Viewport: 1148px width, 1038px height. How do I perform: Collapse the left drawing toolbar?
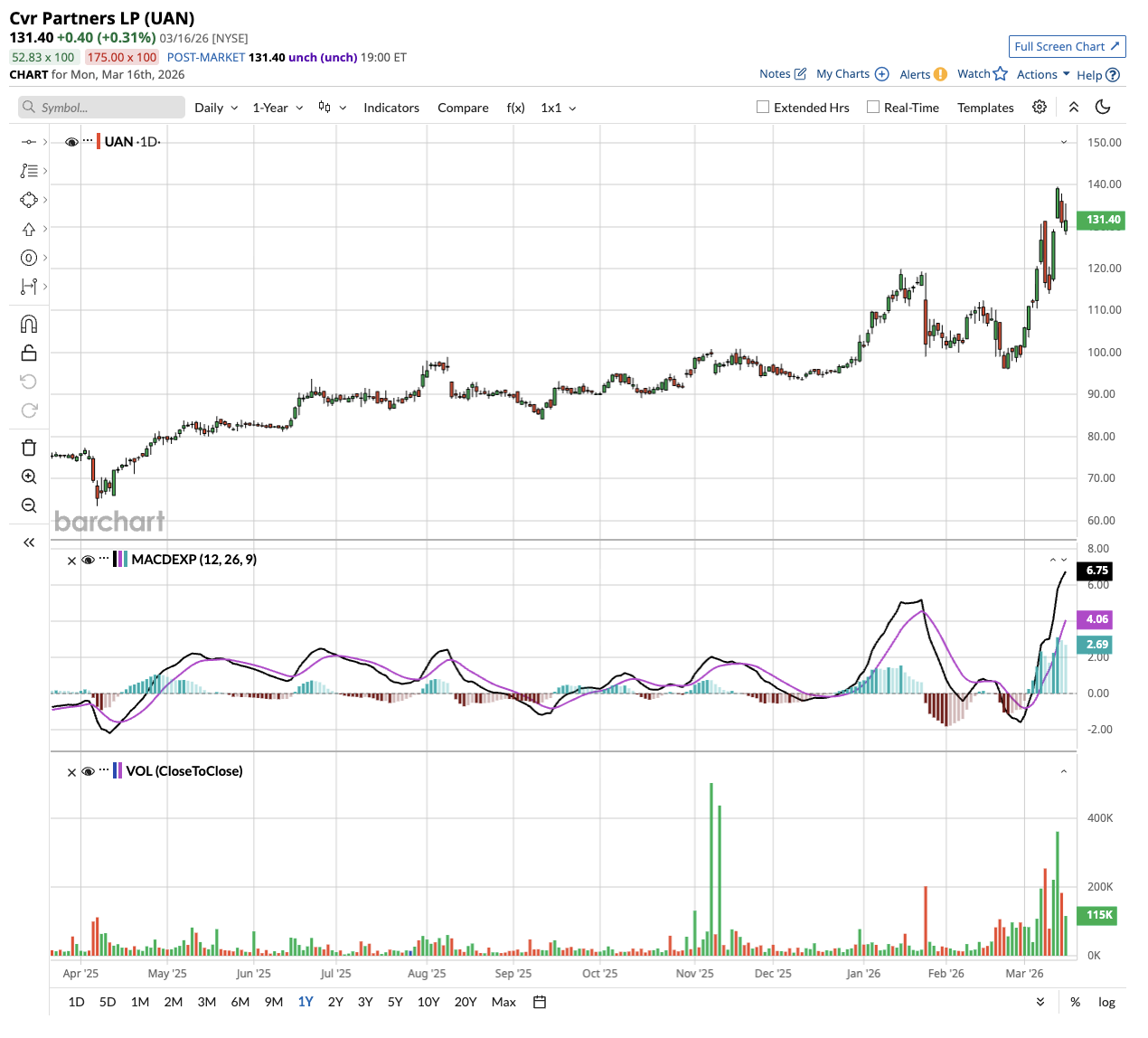click(x=29, y=543)
